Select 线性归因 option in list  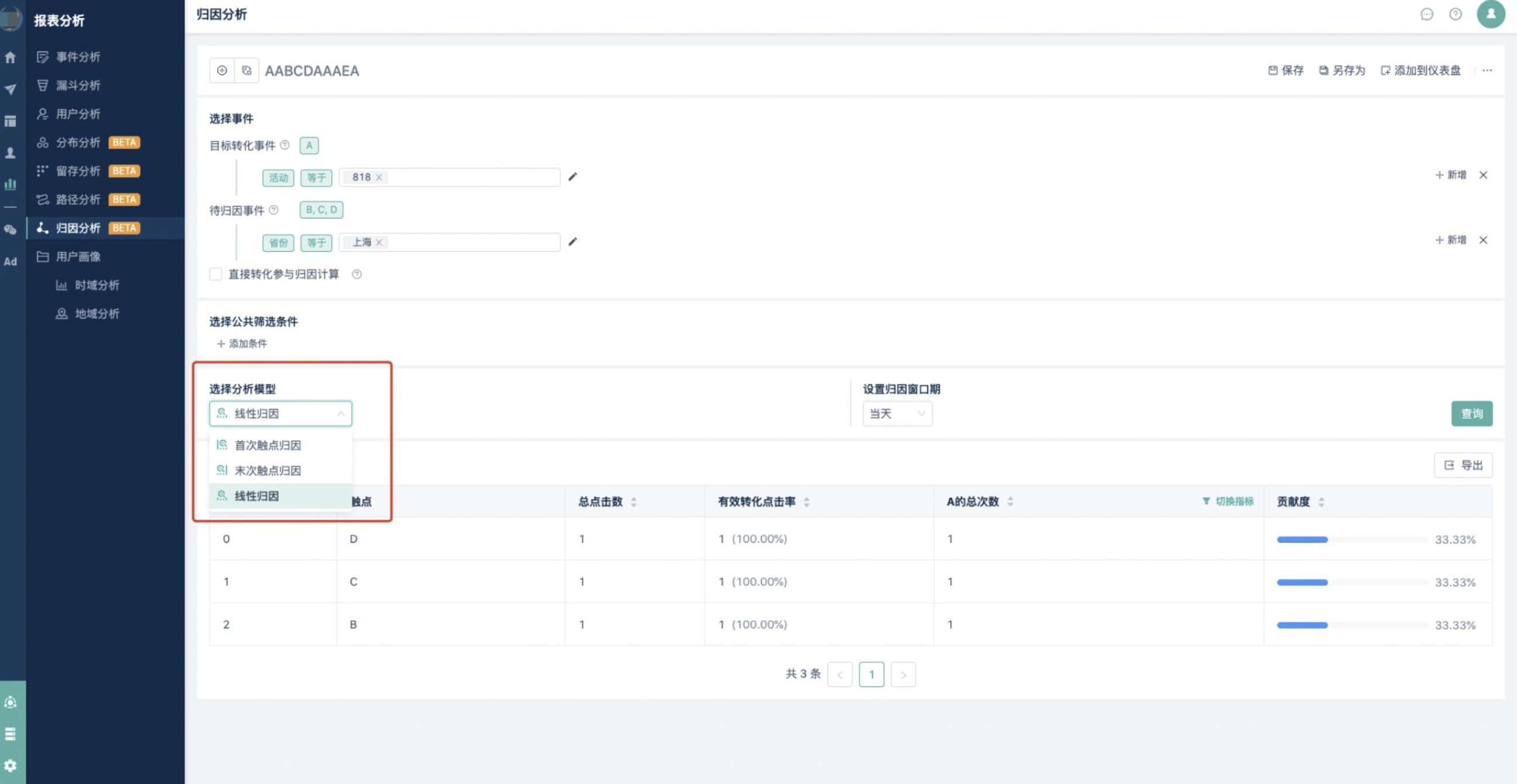(280, 495)
